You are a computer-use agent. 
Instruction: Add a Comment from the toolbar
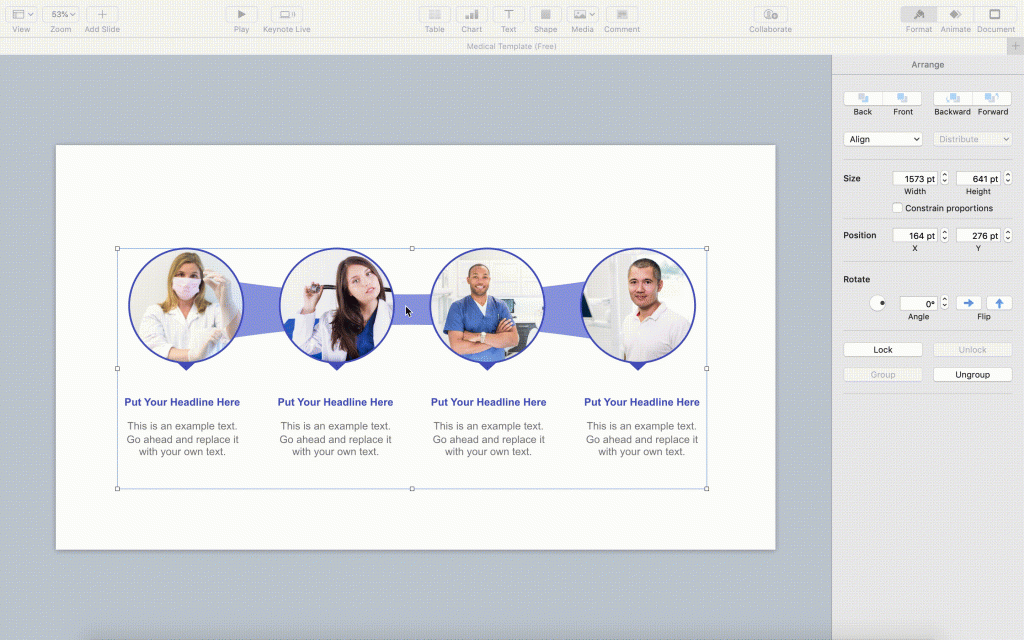pyautogui.click(x=621, y=15)
